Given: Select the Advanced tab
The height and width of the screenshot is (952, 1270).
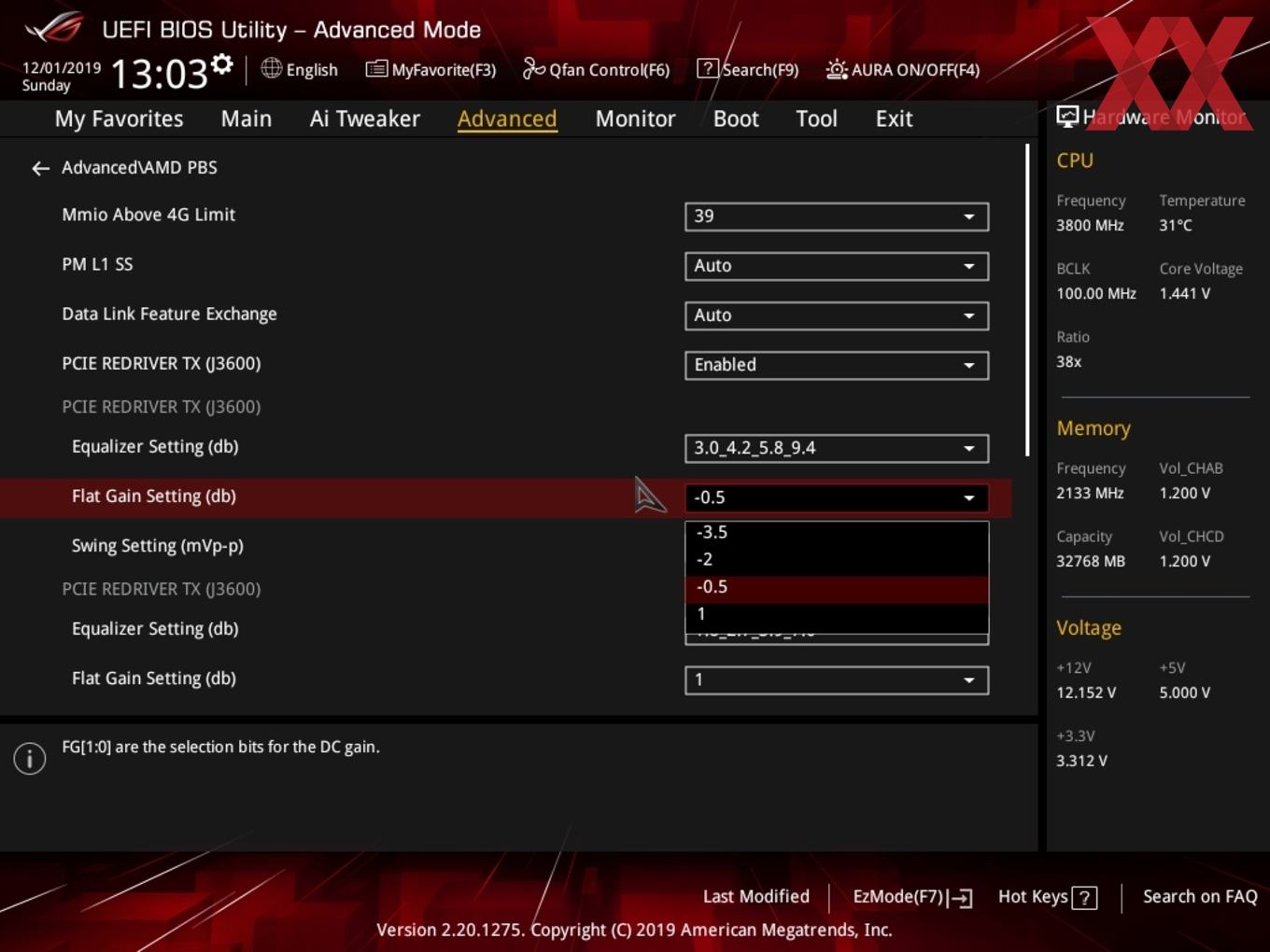Looking at the screenshot, I should click(507, 119).
